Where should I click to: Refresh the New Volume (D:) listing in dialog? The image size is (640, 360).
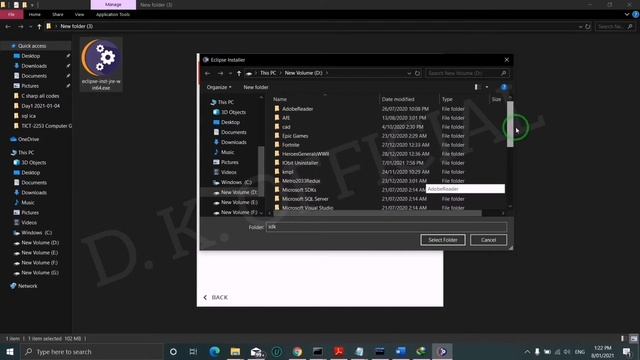[x=417, y=73]
